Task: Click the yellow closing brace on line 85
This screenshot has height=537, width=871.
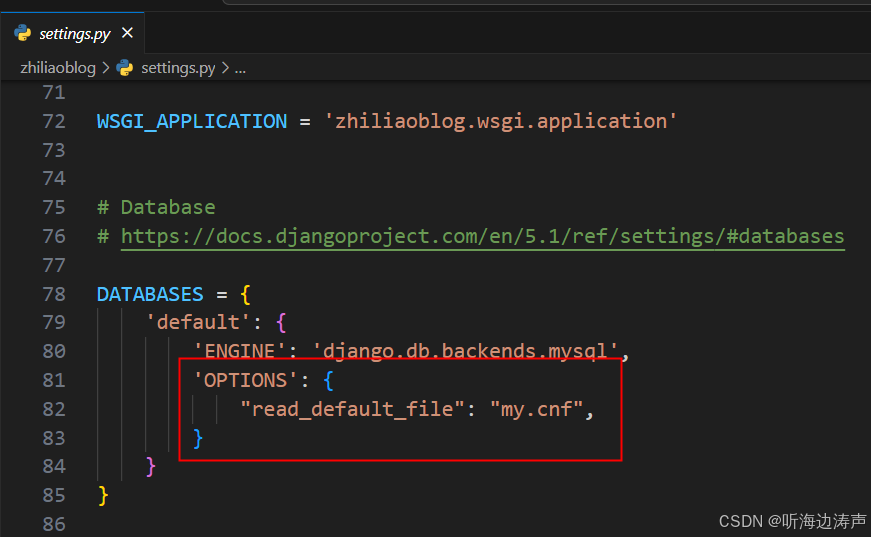Action: 103,495
